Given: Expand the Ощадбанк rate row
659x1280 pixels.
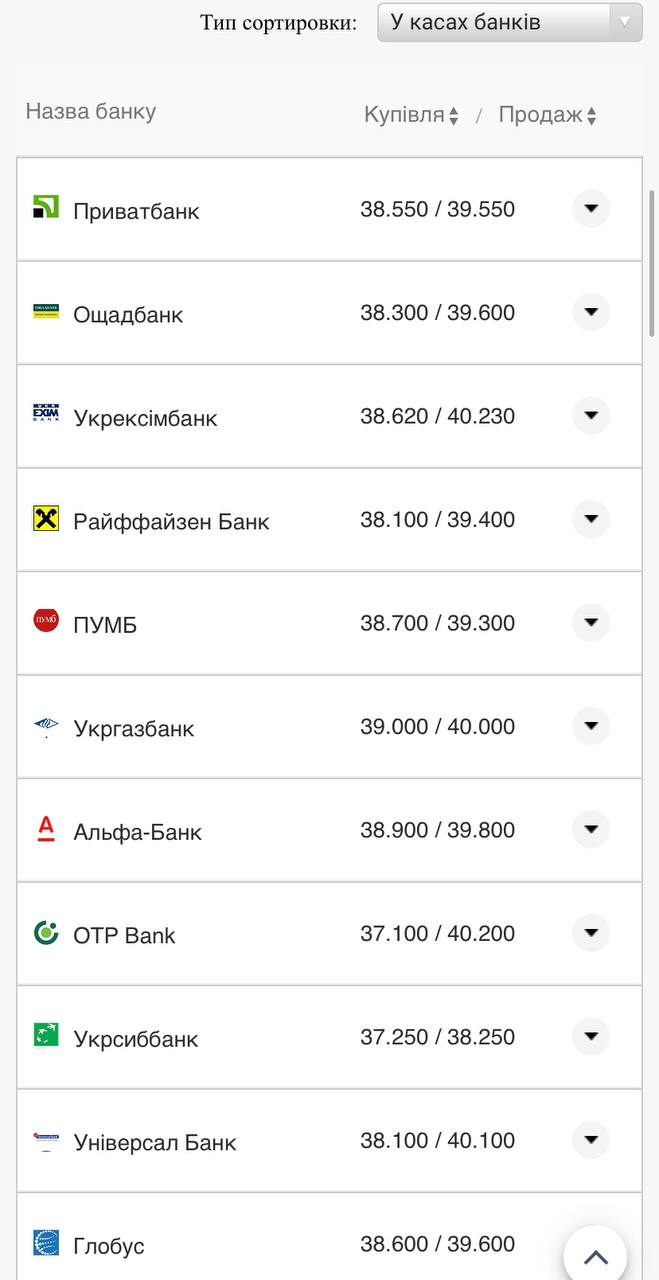Looking at the screenshot, I should [x=591, y=312].
